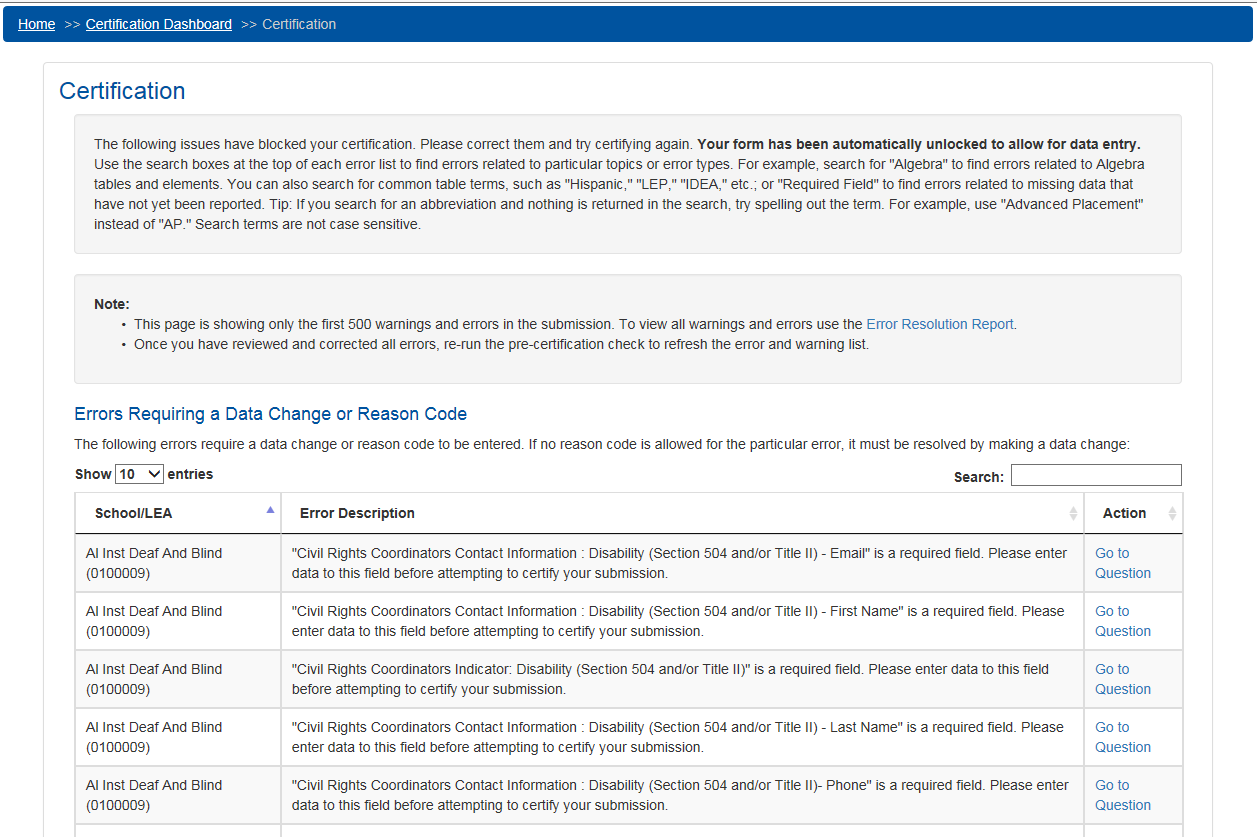Click the Errors Requiring a Data Change heading
1257x837 pixels.
(270, 414)
